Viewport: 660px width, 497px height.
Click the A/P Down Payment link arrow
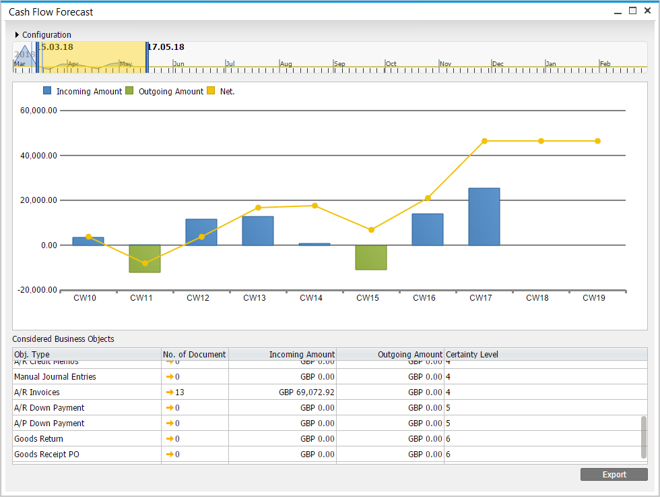169,424
